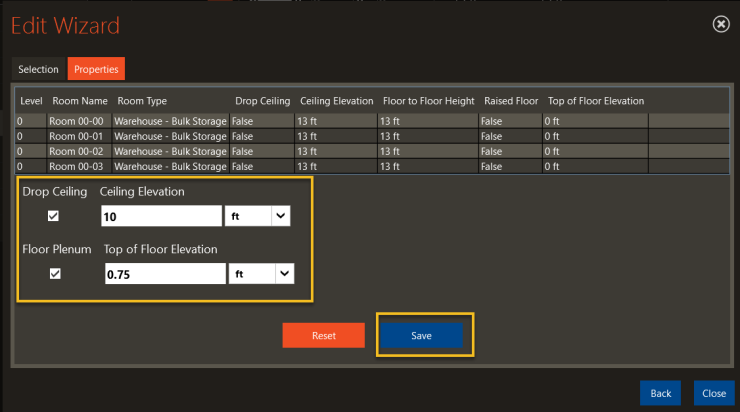Open the Properties tab
Viewport: 740px width, 412px height.
(x=96, y=69)
